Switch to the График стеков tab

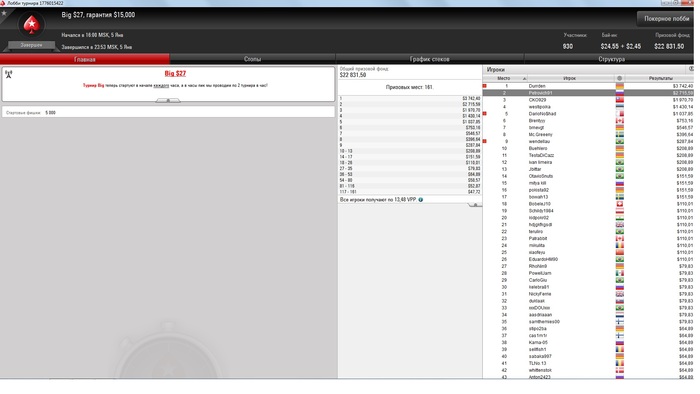pyautogui.click(x=429, y=59)
